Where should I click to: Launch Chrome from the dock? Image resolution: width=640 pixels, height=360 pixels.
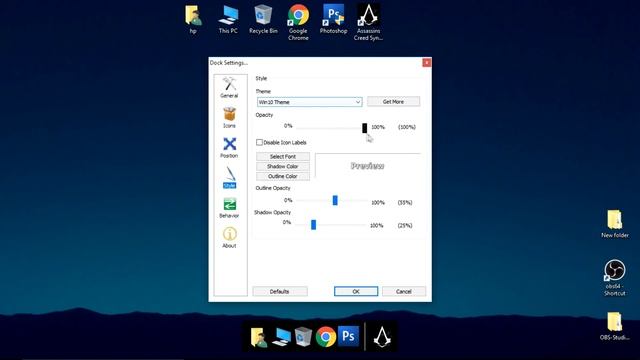tap(326, 337)
